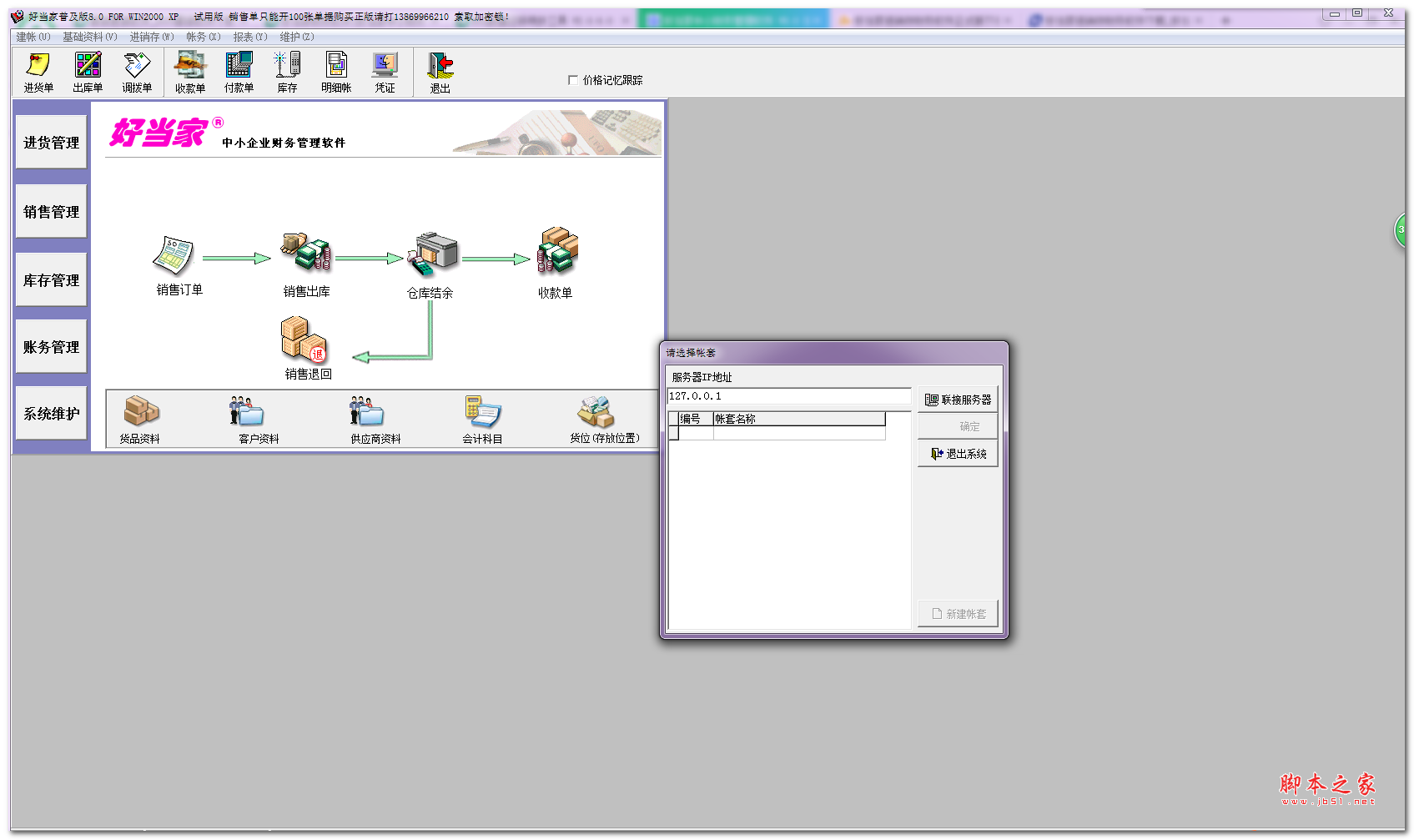Close the main application window
Screen dimensions: 1414x840
(x=1388, y=13)
